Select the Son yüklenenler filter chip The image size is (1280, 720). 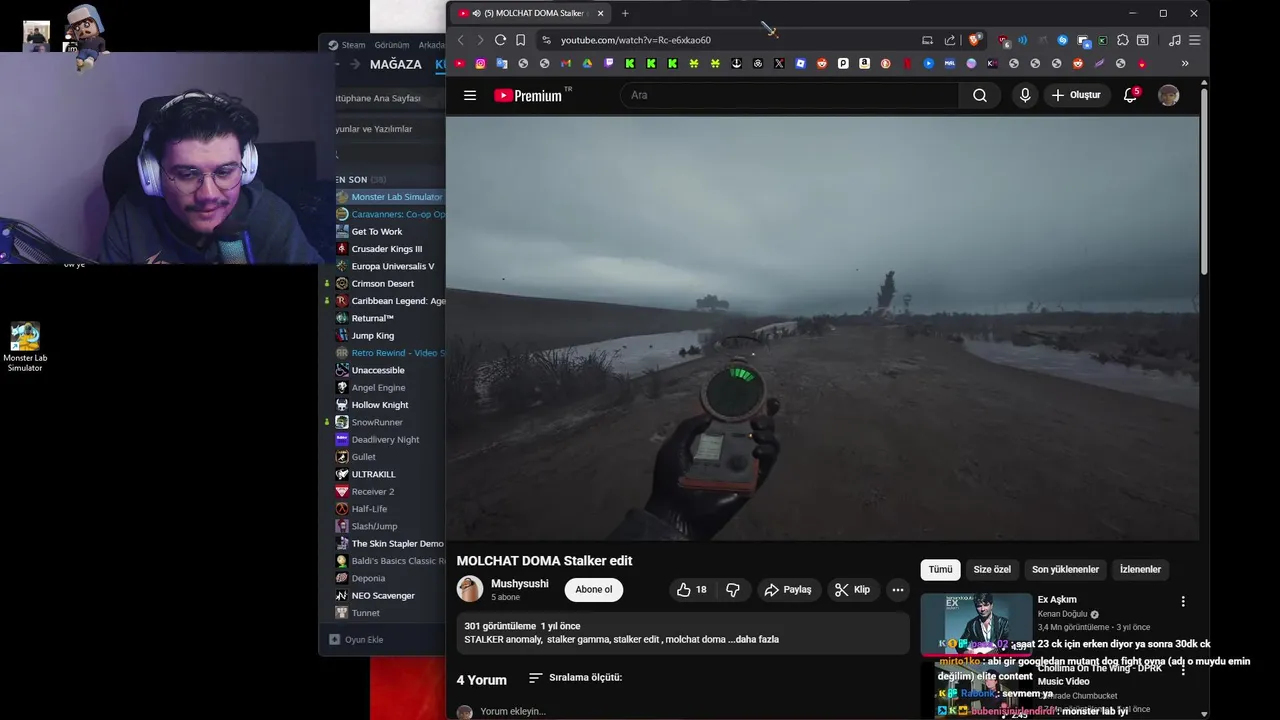coord(1065,569)
